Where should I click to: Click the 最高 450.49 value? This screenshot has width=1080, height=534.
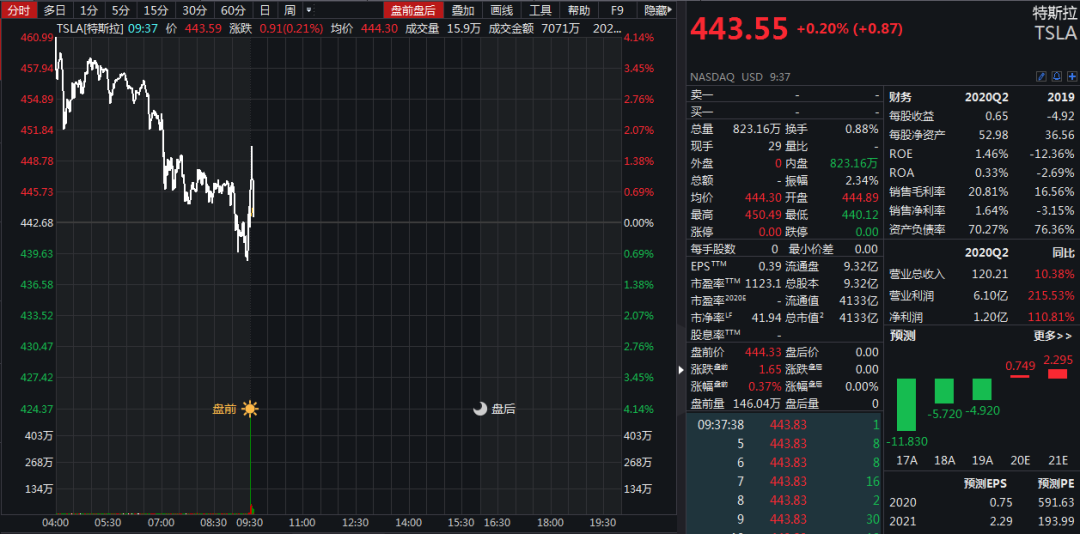click(x=763, y=215)
